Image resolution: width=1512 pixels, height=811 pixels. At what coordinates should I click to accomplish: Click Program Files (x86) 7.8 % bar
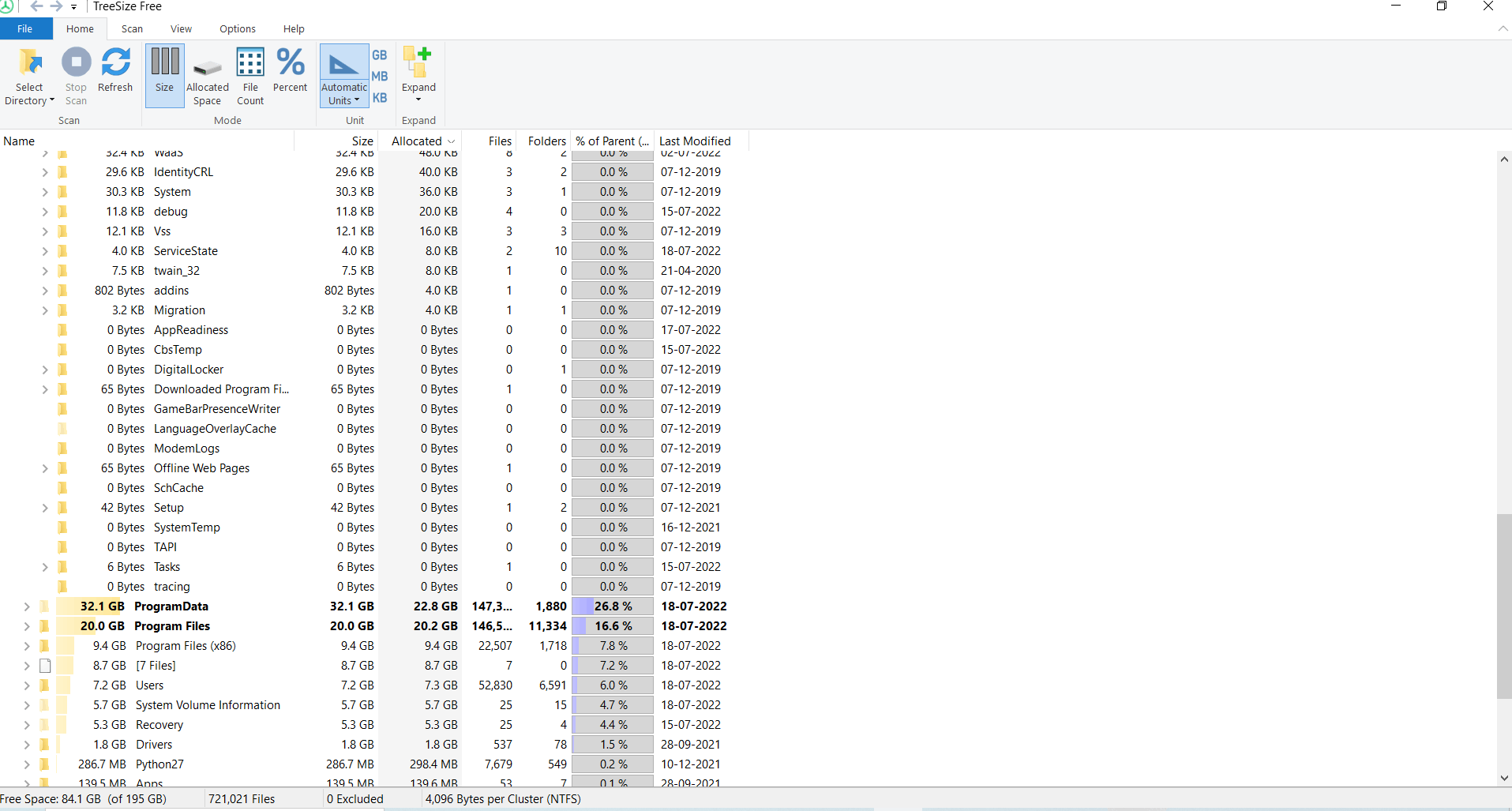613,646
